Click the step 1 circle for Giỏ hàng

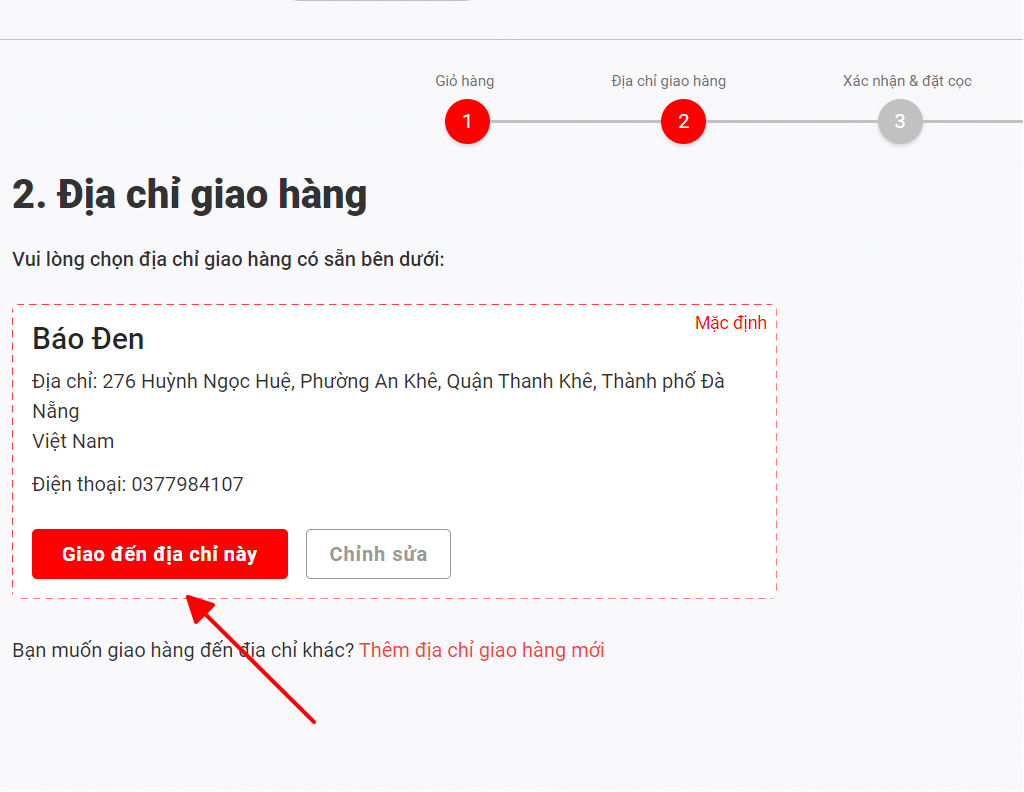click(467, 122)
